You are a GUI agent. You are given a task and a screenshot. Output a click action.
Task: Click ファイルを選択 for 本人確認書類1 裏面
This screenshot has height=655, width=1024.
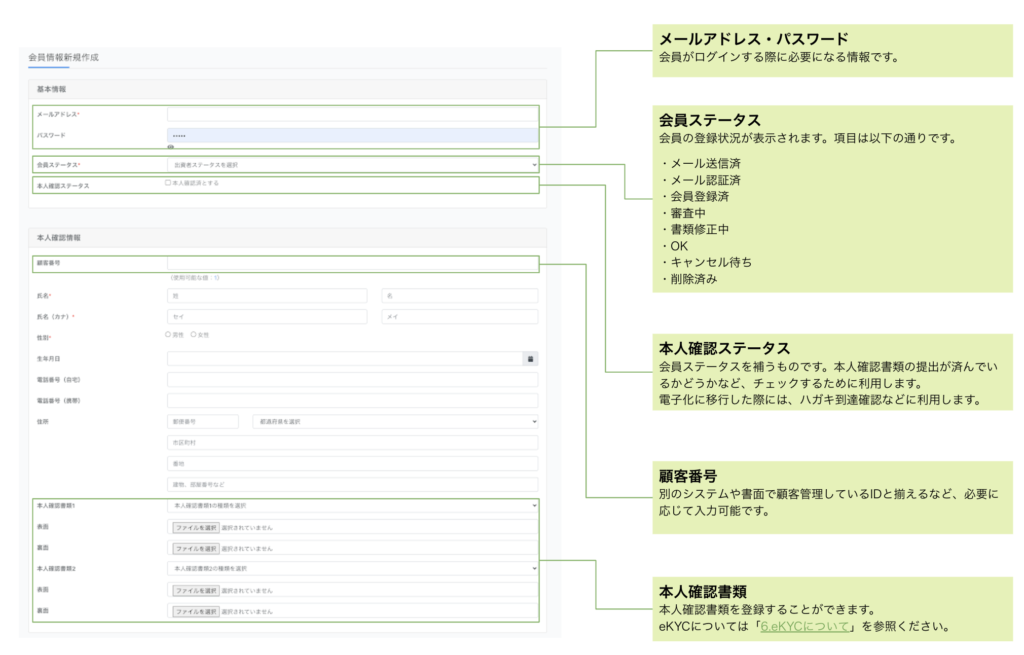(195, 548)
